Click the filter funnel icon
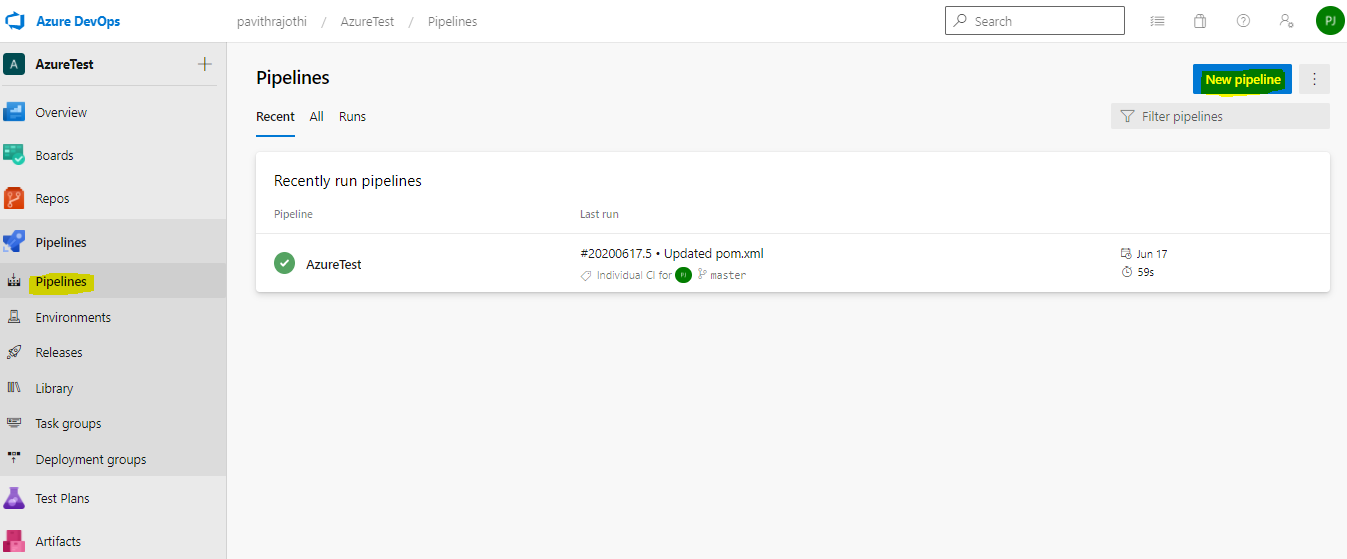This screenshot has width=1347, height=559. tap(1127, 116)
